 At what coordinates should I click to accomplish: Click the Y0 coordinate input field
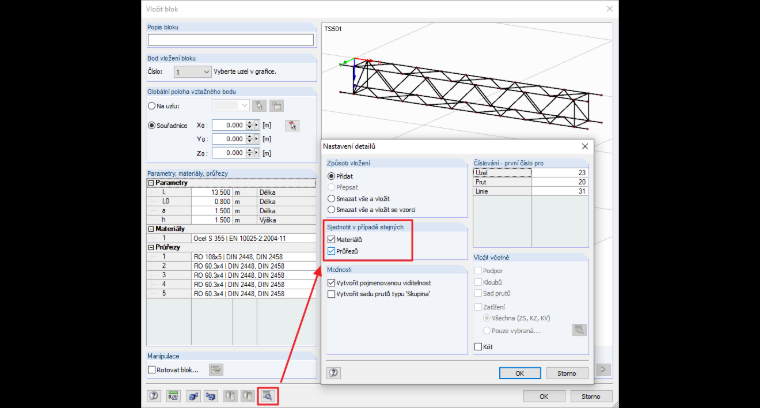coord(229,139)
